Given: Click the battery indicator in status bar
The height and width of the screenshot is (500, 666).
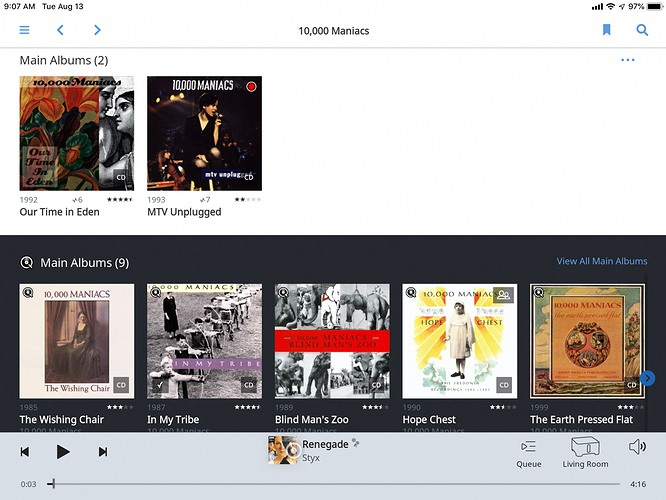Looking at the screenshot, I should click(654, 6).
